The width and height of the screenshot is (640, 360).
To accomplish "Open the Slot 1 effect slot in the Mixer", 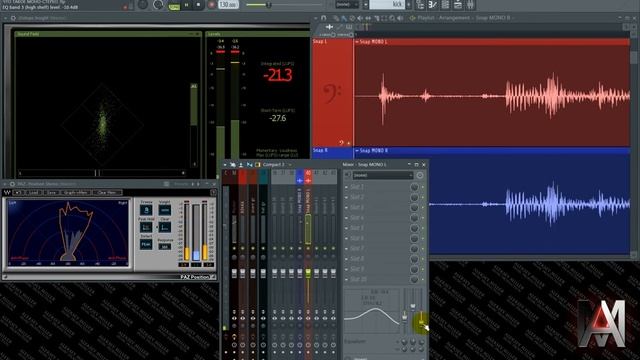I will point(378,187).
